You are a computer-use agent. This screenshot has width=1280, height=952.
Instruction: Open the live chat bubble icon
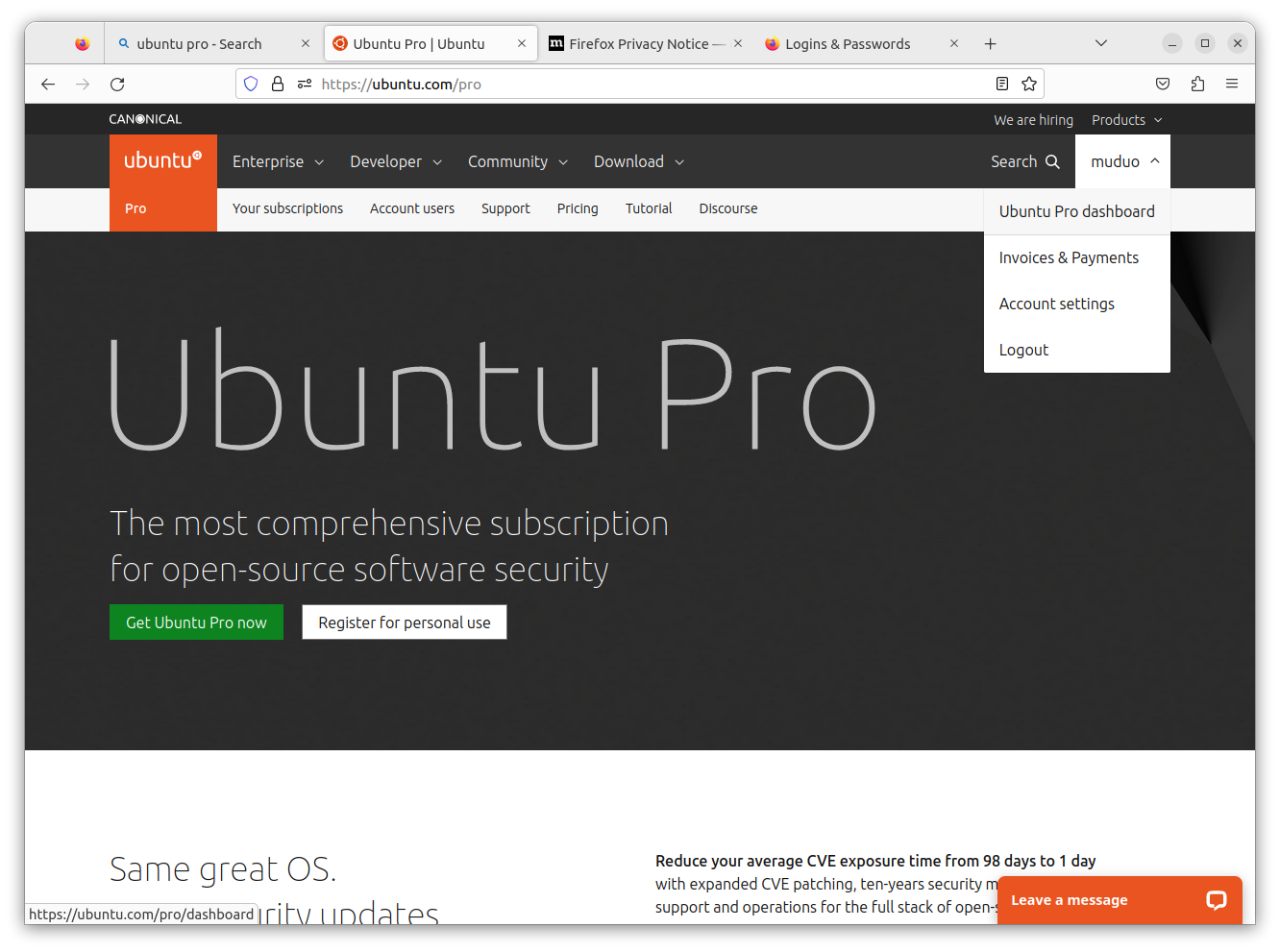click(1215, 900)
